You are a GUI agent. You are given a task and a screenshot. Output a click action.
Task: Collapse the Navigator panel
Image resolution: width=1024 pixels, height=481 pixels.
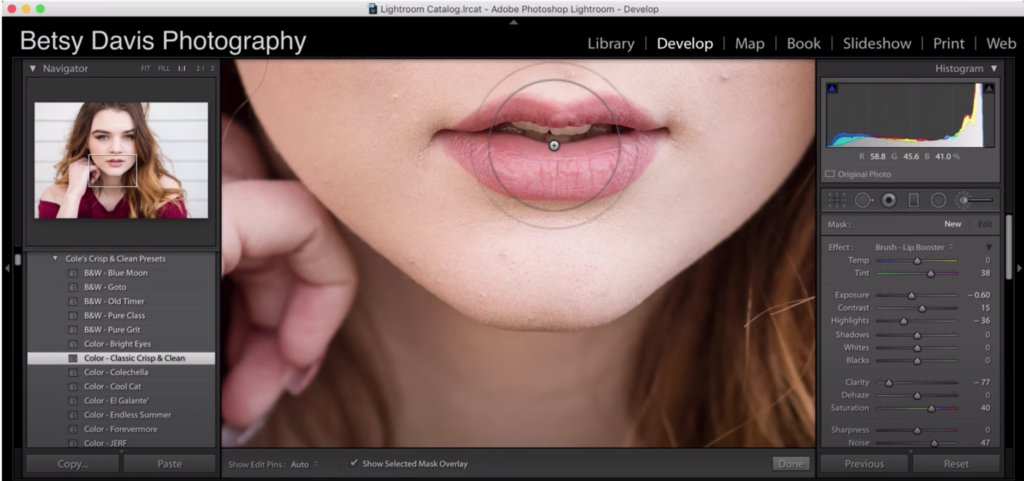33,69
